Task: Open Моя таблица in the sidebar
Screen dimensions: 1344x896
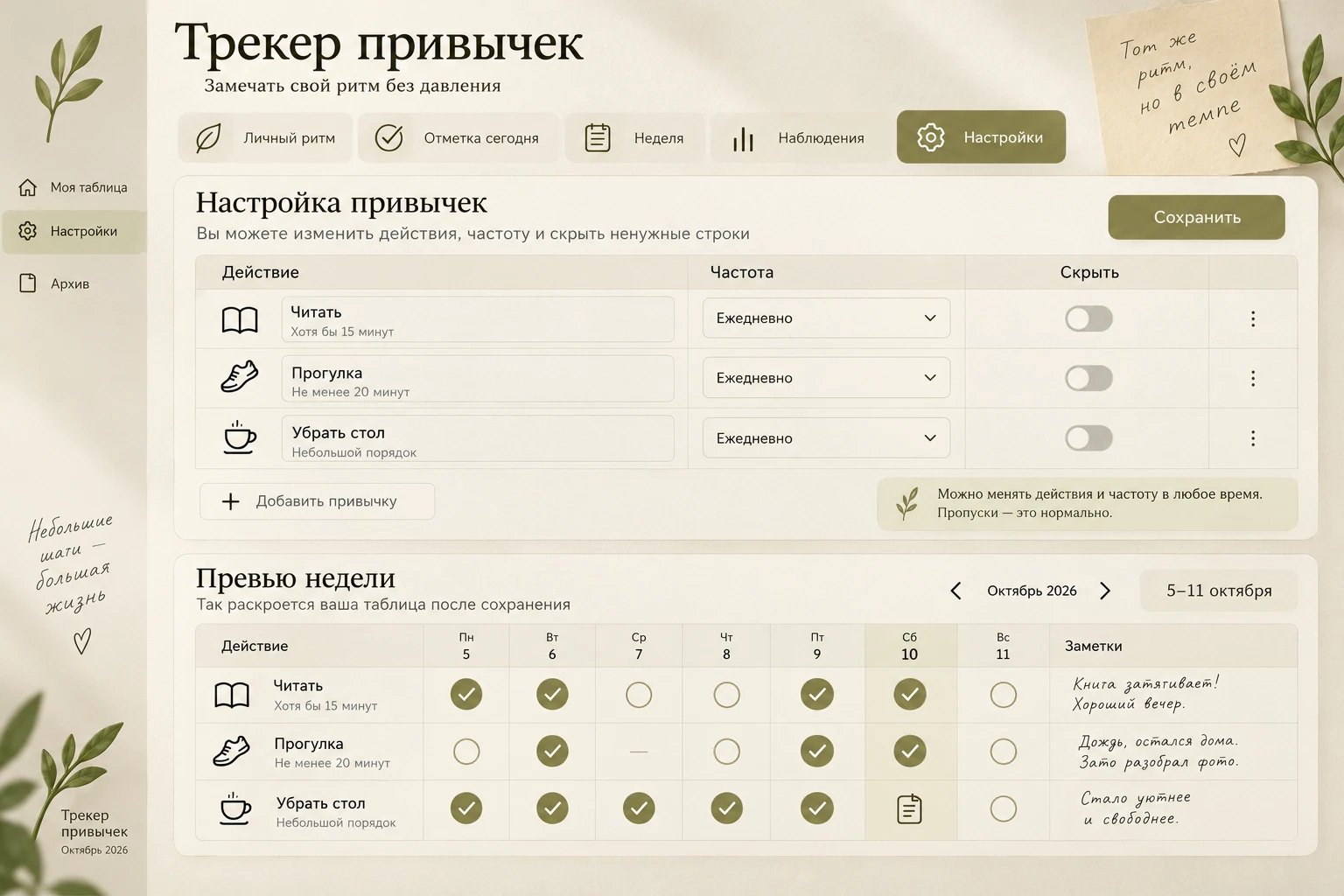Action: pos(73,187)
